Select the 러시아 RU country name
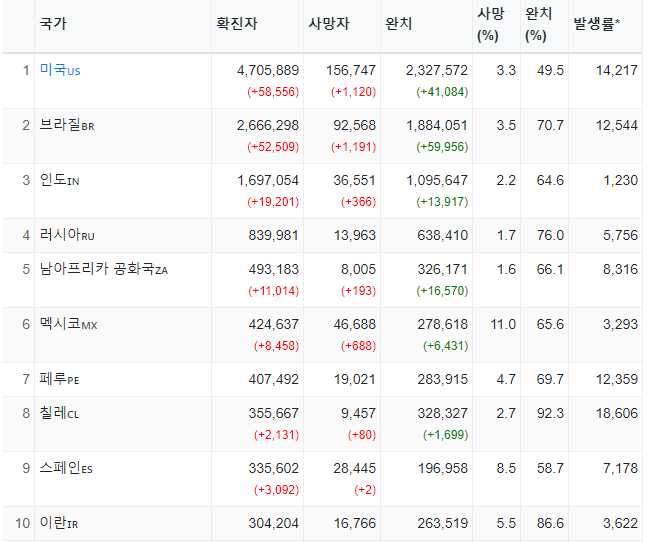The image size is (647, 543). [x=67, y=235]
